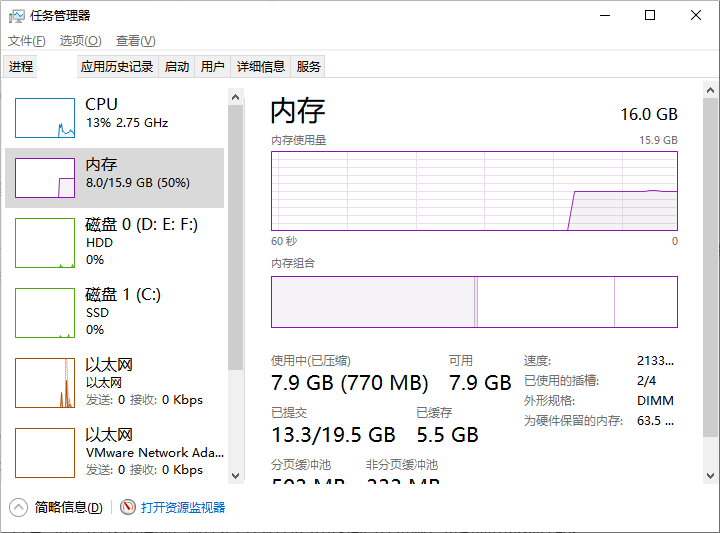Image resolution: width=720 pixels, height=533 pixels.
Task: Open the 打开资源监视器 link
Action: pyautogui.click(x=183, y=507)
